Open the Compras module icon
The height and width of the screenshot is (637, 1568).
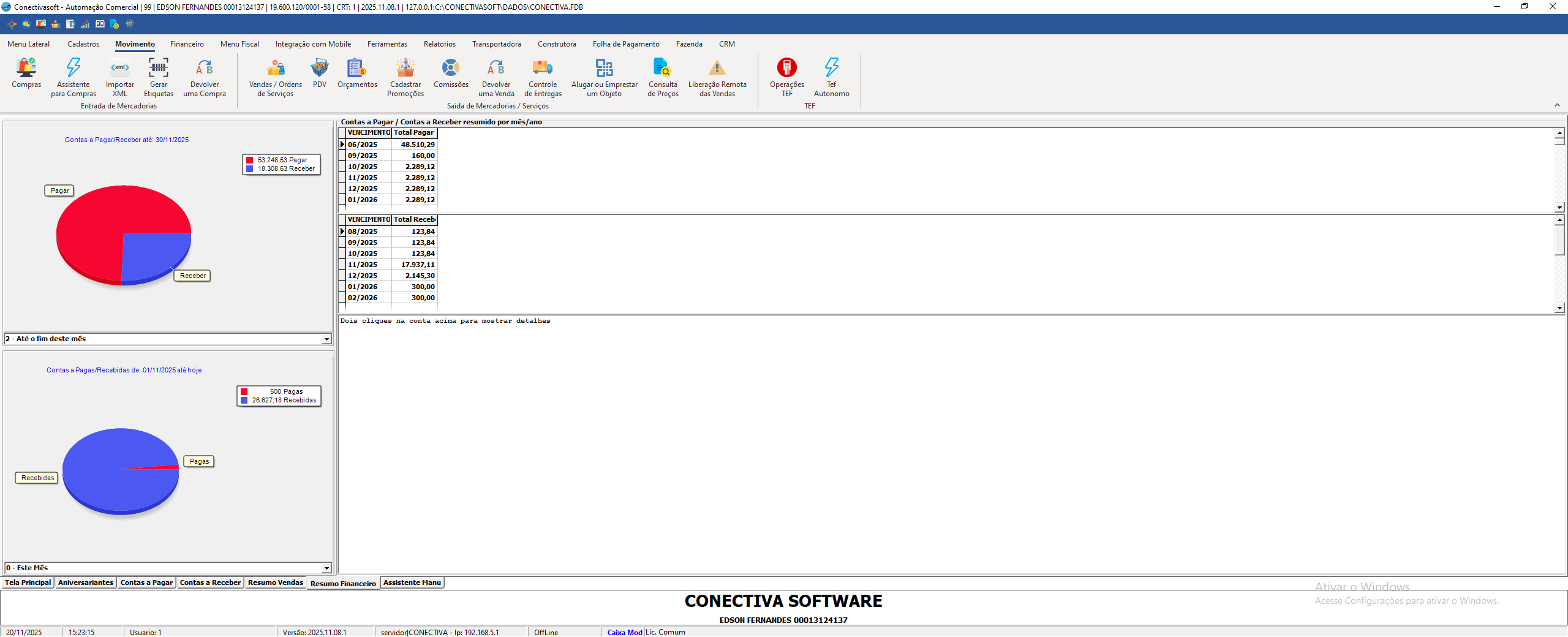(26, 69)
